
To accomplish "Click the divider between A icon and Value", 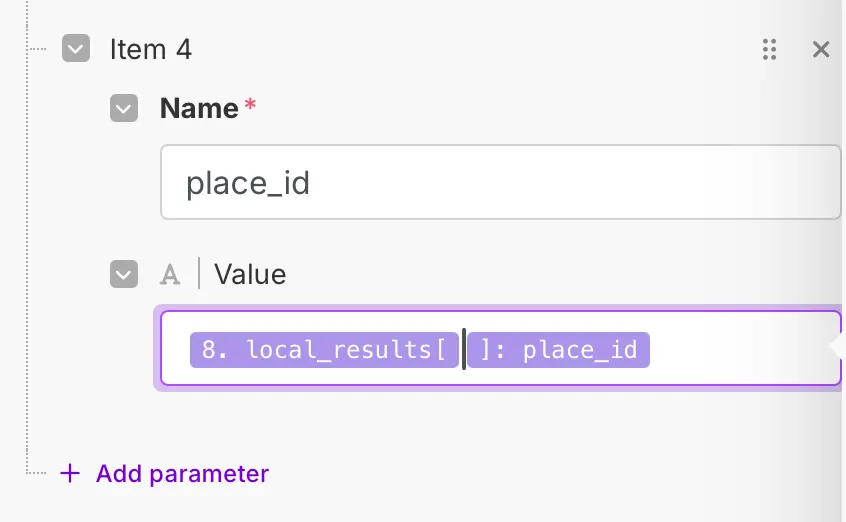I will tap(198, 274).
